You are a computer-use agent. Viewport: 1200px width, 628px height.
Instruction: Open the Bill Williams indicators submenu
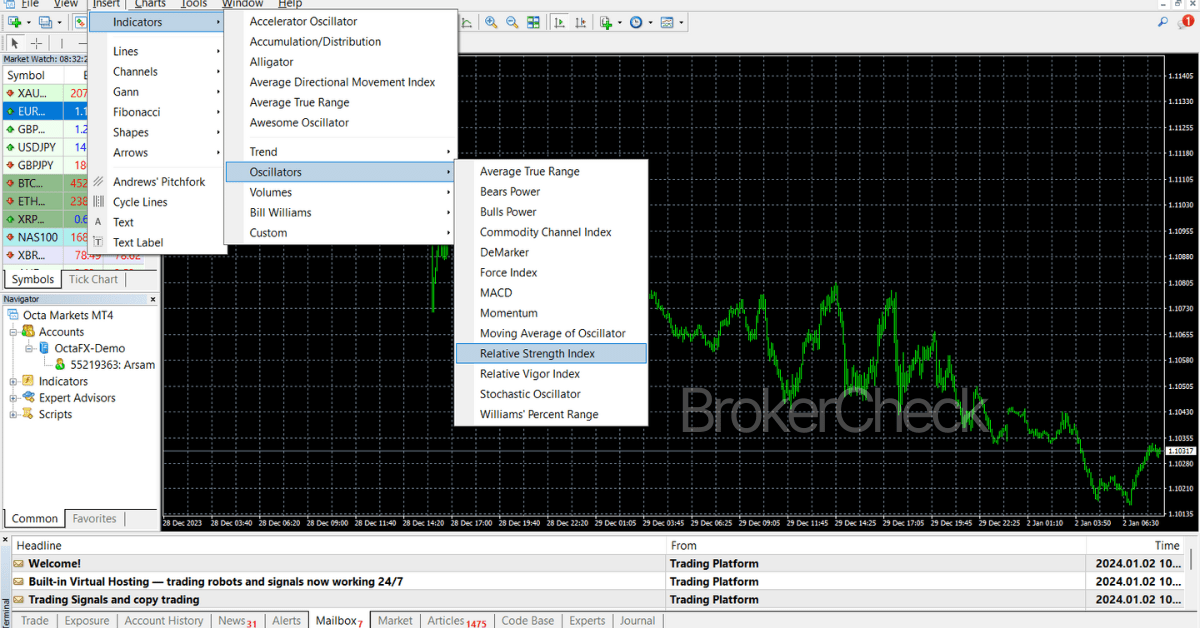[280, 212]
